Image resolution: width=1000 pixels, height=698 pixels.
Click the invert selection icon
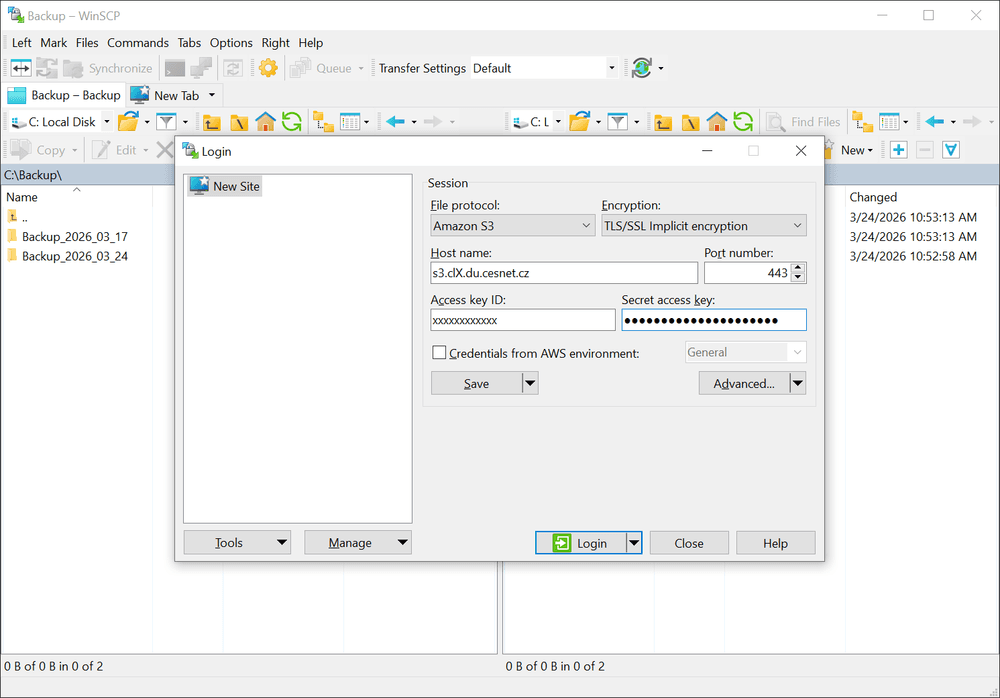(951, 150)
